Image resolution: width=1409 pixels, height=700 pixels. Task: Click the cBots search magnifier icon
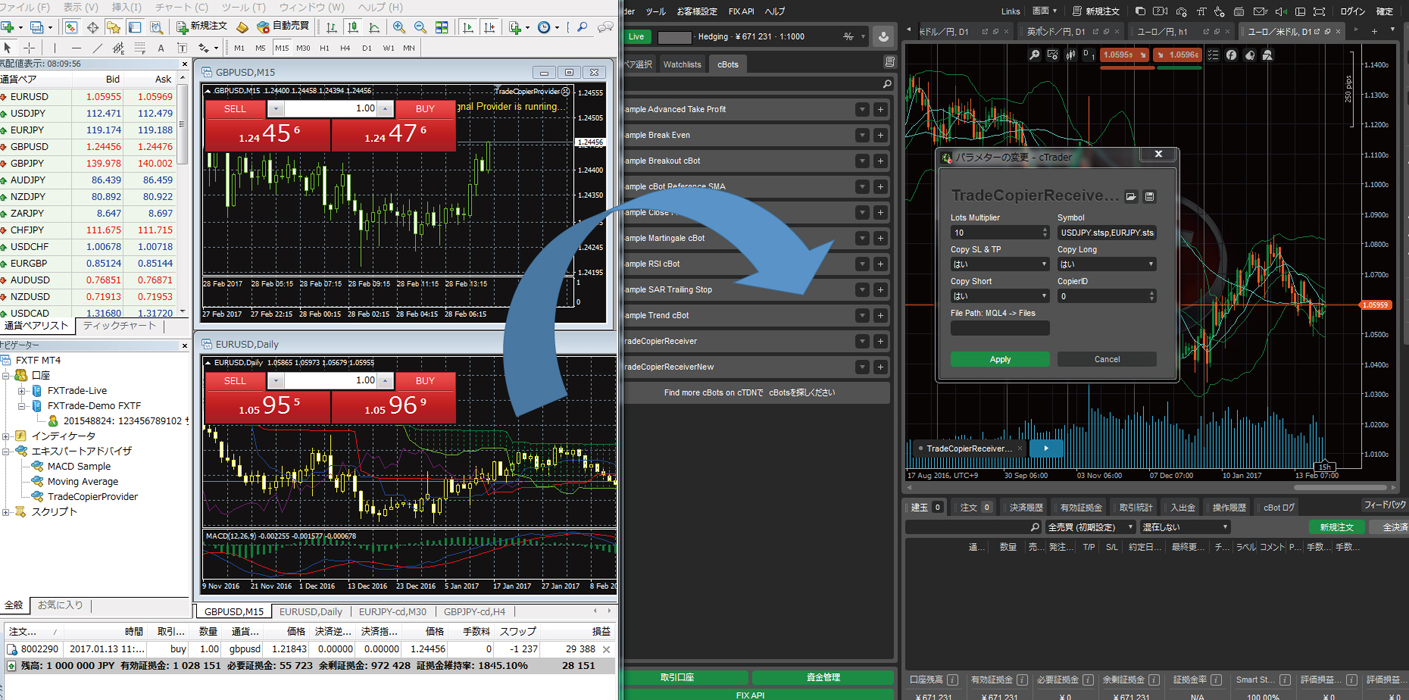(x=887, y=84)
